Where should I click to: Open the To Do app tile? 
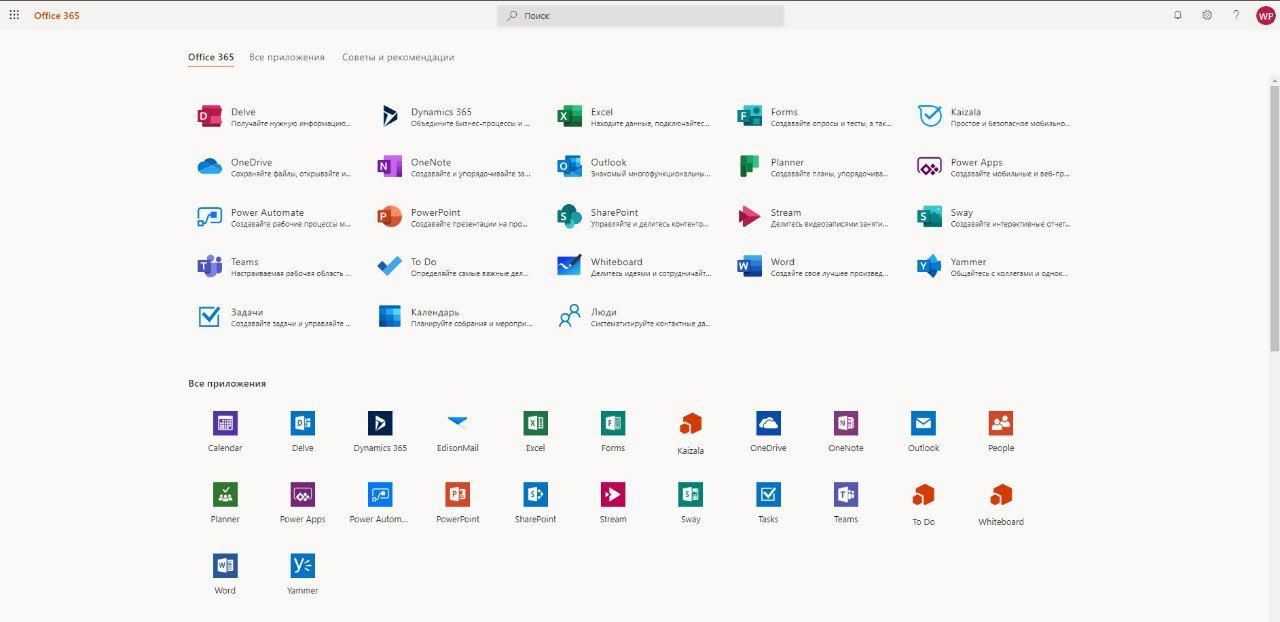[455, 266]
